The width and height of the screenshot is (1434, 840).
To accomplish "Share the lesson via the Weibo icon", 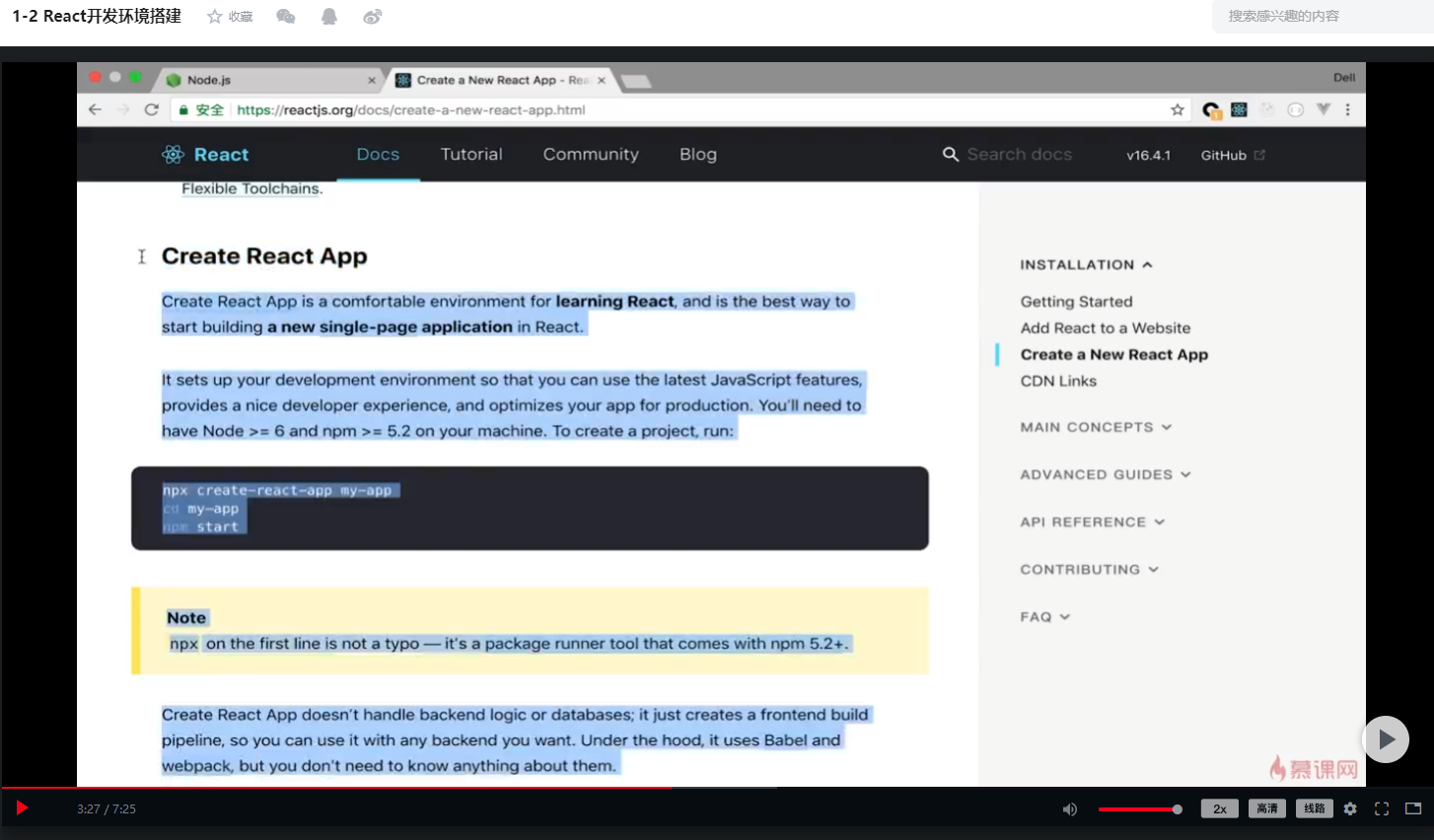I will point(373,17).
